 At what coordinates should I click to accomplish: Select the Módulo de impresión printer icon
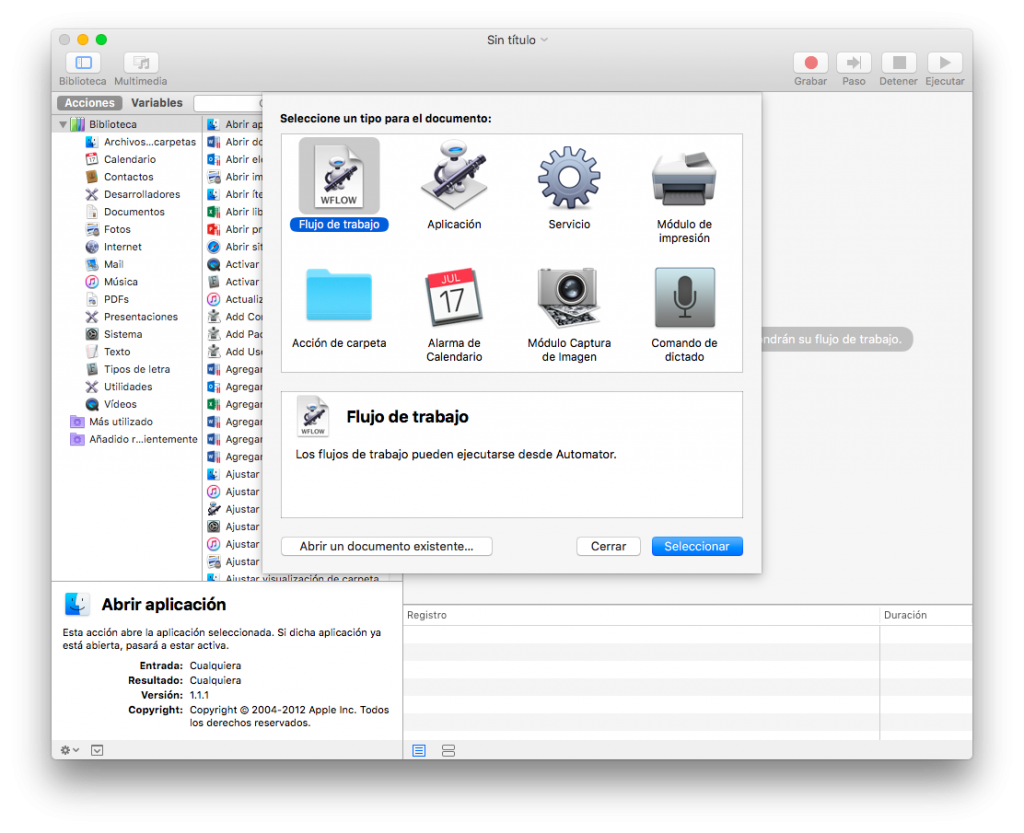(684, 178)
